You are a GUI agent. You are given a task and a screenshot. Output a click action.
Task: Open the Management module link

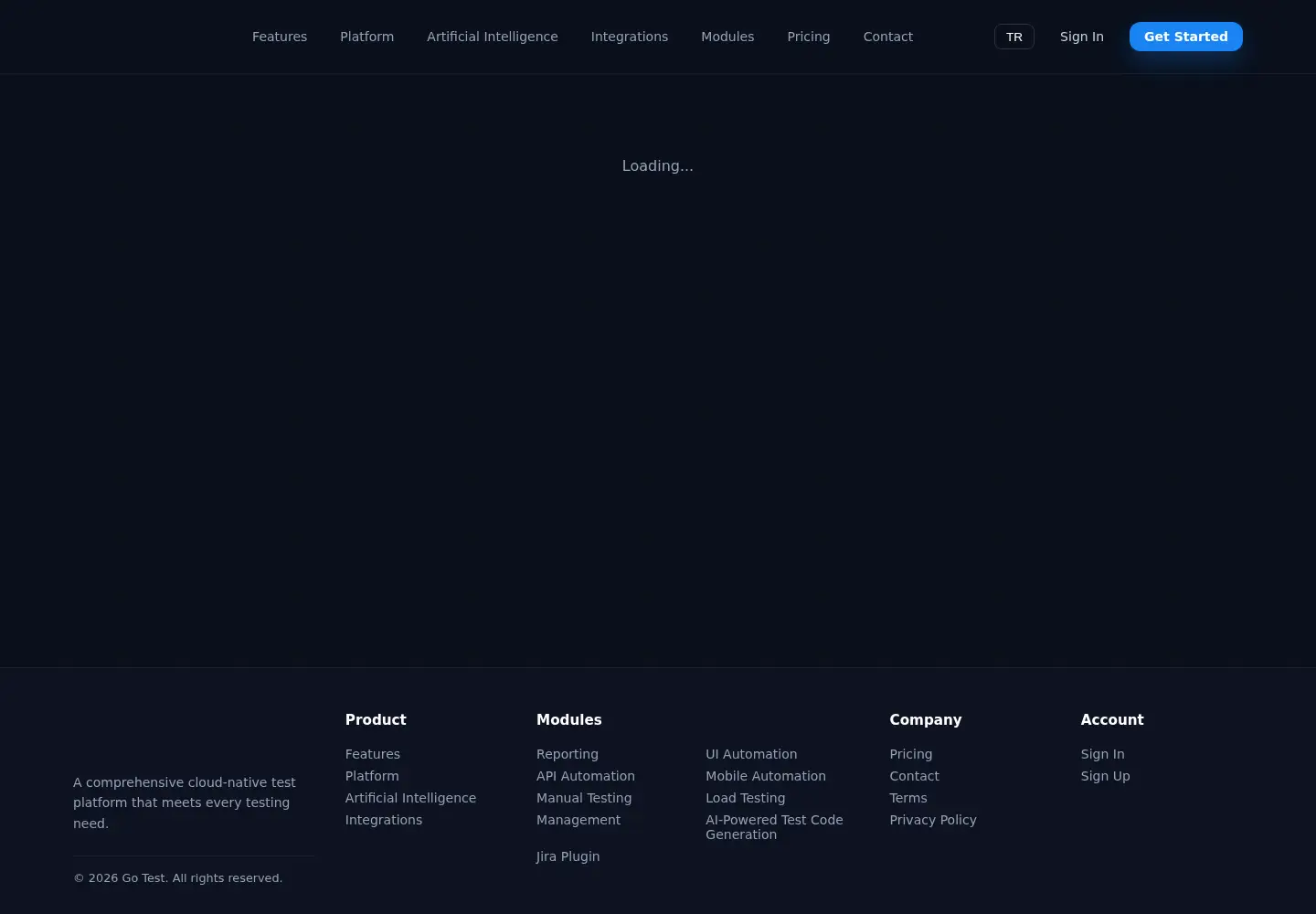pos(578,820)
